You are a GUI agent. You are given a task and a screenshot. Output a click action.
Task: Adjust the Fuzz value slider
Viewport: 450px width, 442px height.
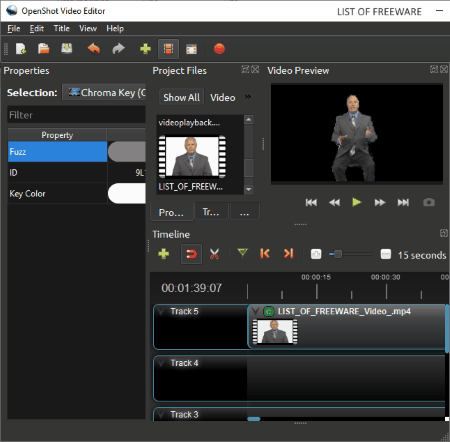tap(127, 152)
